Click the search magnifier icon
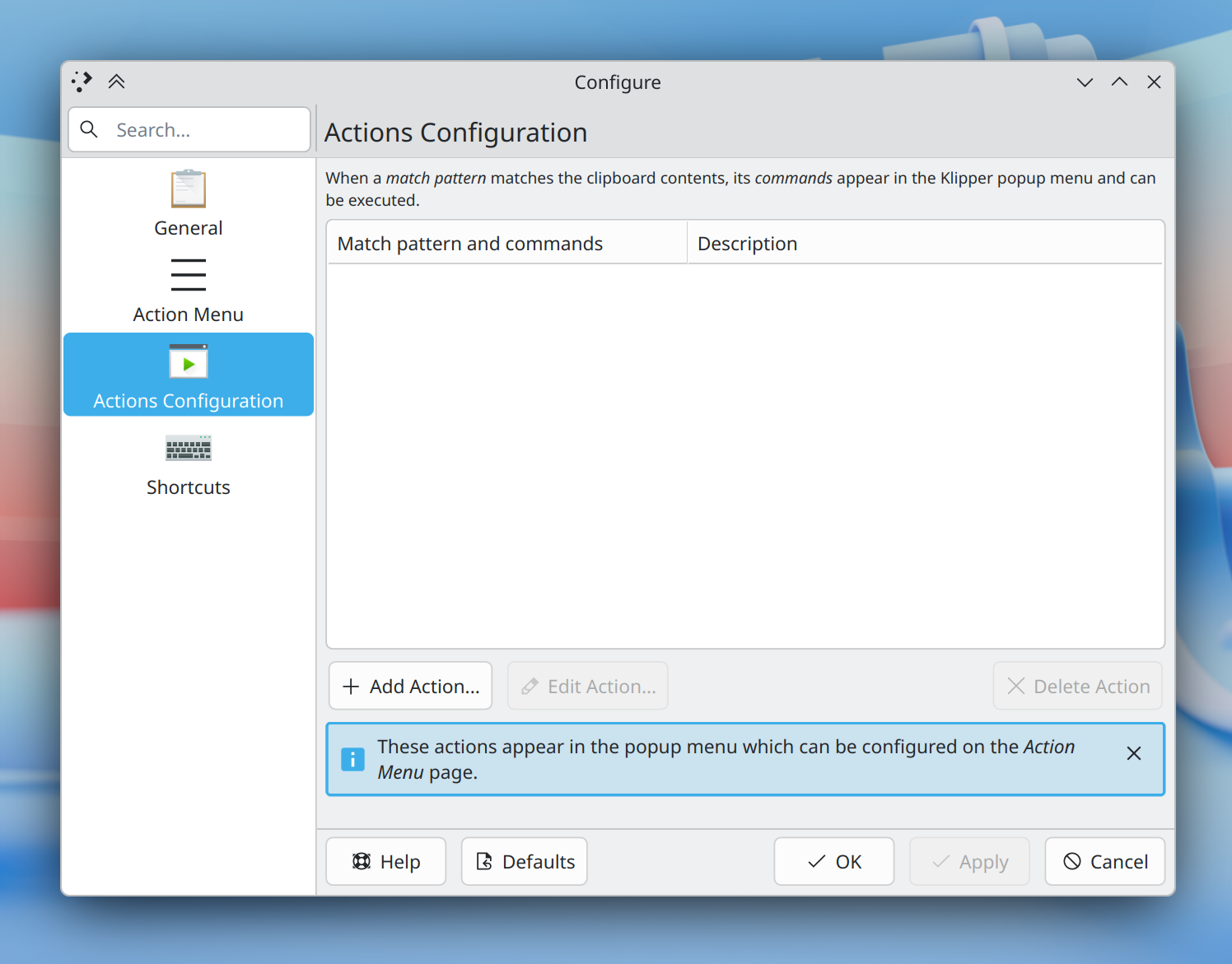Screen dimensions: 1232x964 tap(89, 129)
